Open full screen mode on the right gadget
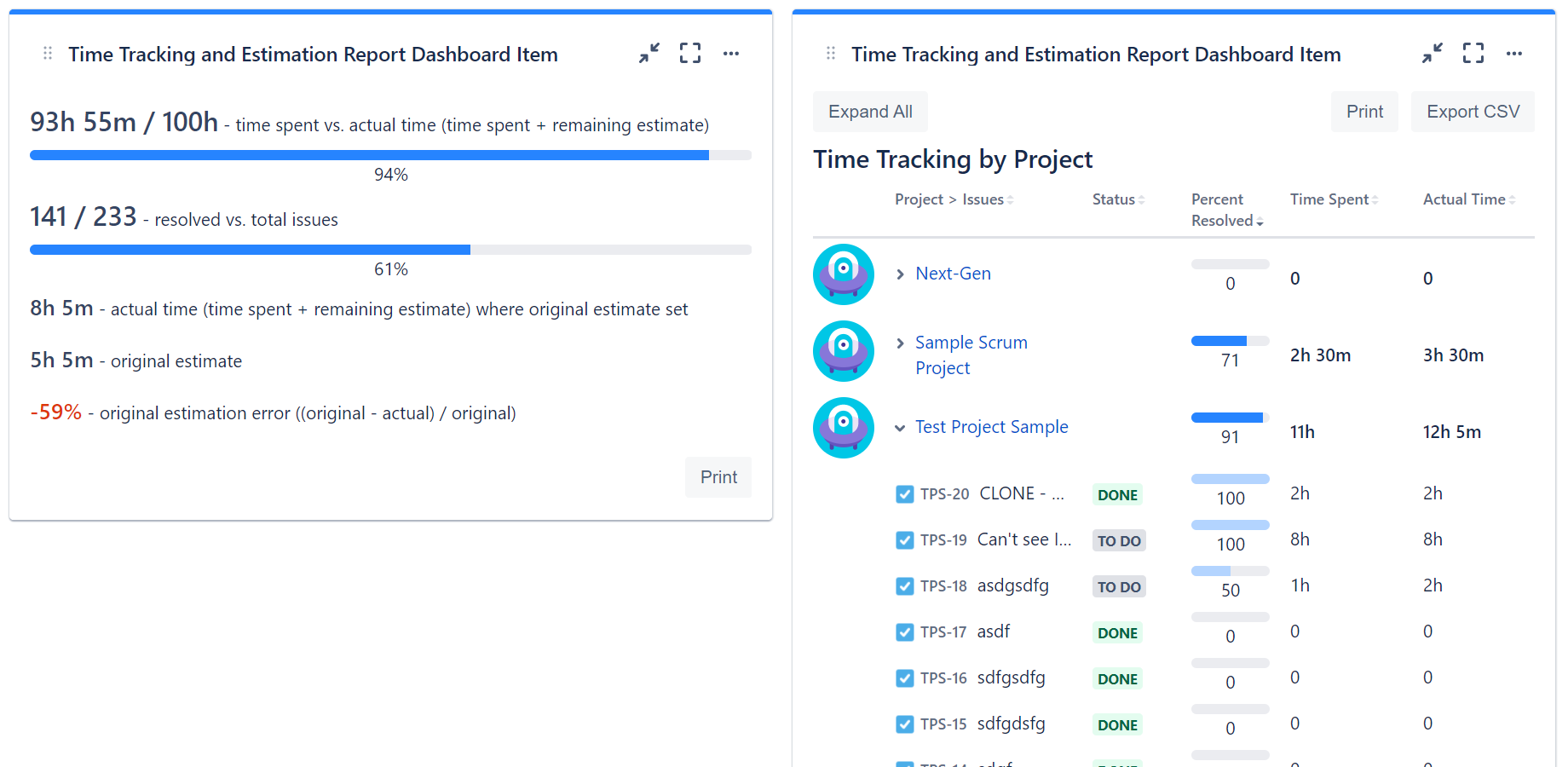The width and height of the screenshot is (1568, 767). click(x=1473, y=53)
